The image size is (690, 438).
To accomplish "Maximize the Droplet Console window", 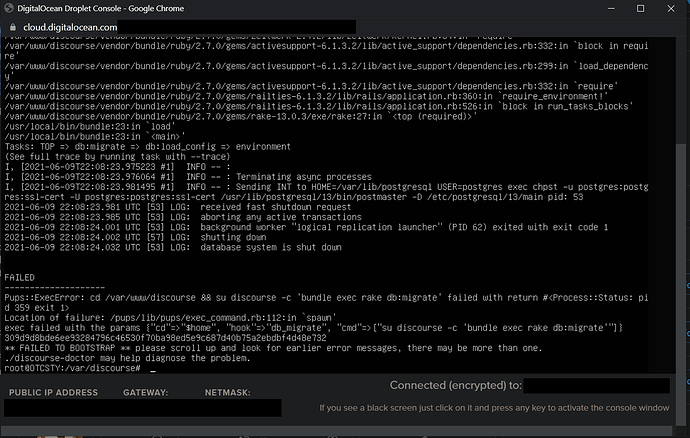I will click(x=640, y=8).
